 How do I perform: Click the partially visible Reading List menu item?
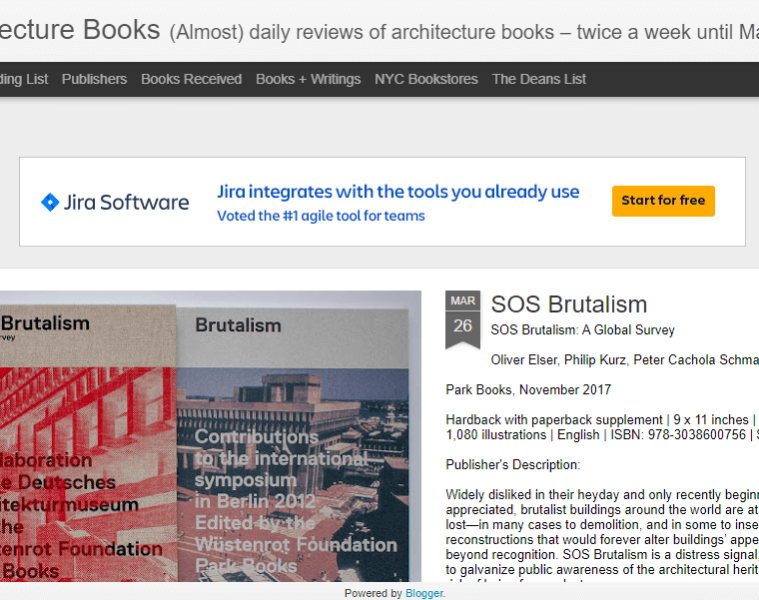click(x=24, y=79)
